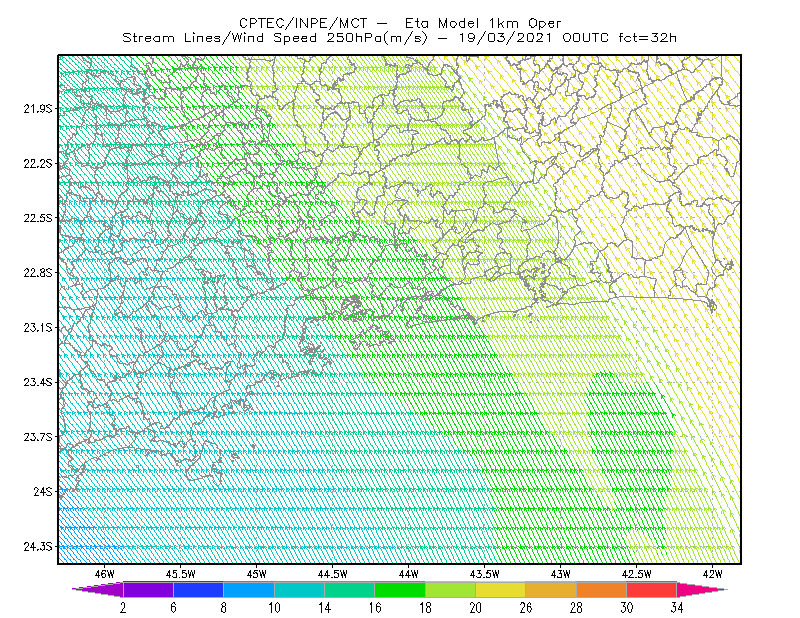Click the 42.5W longitude axis label
The width and height of the screenshot is (800, 618).
point(637,574)
